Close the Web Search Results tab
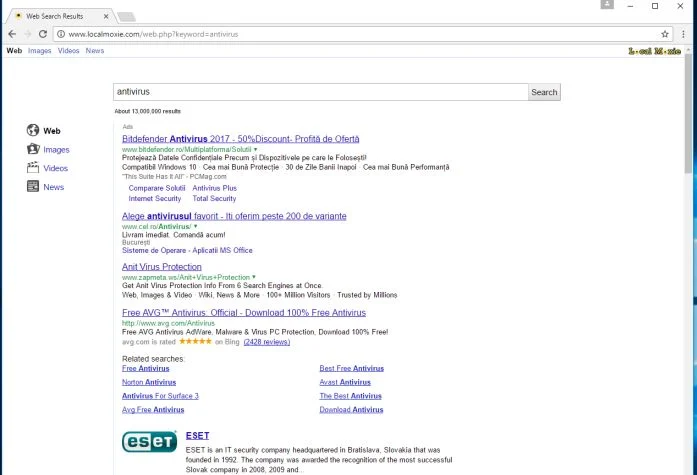 tap(106, 16)
